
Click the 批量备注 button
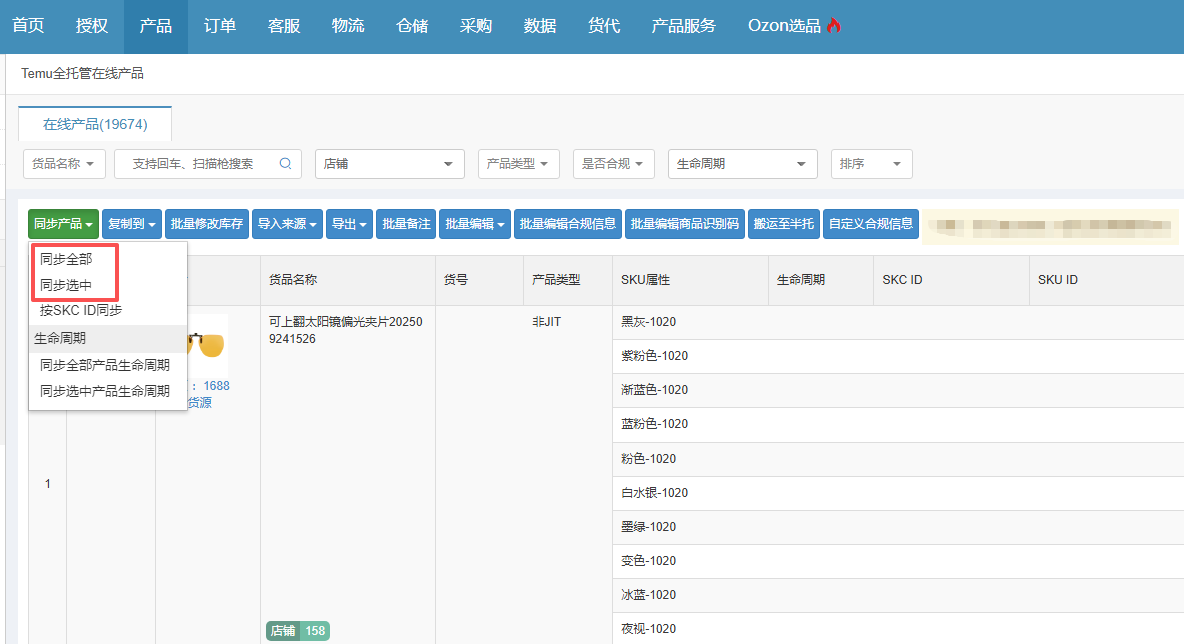(406, 224)
